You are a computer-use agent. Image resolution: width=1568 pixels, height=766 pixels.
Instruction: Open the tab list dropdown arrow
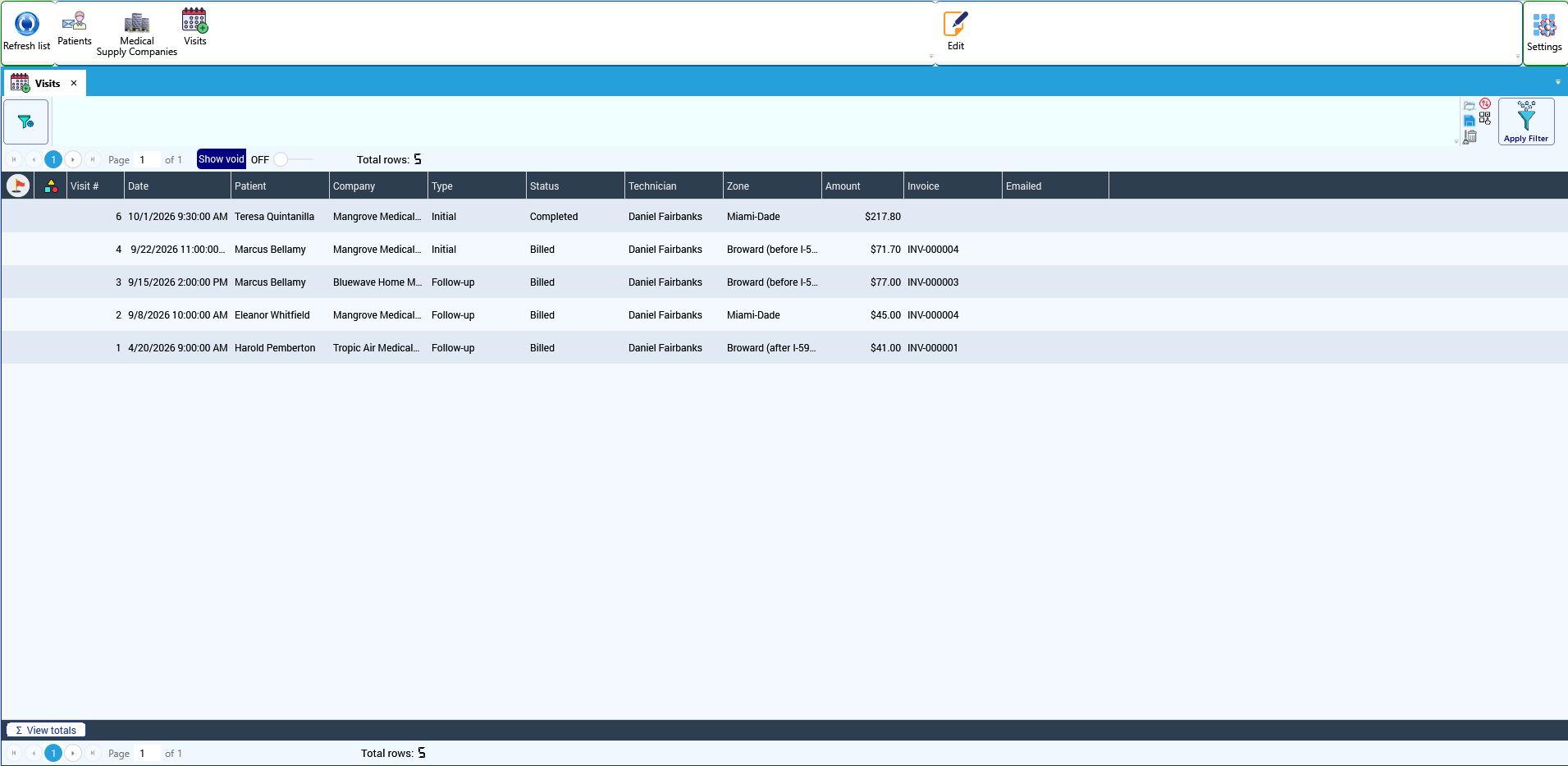pos(1557,82)
